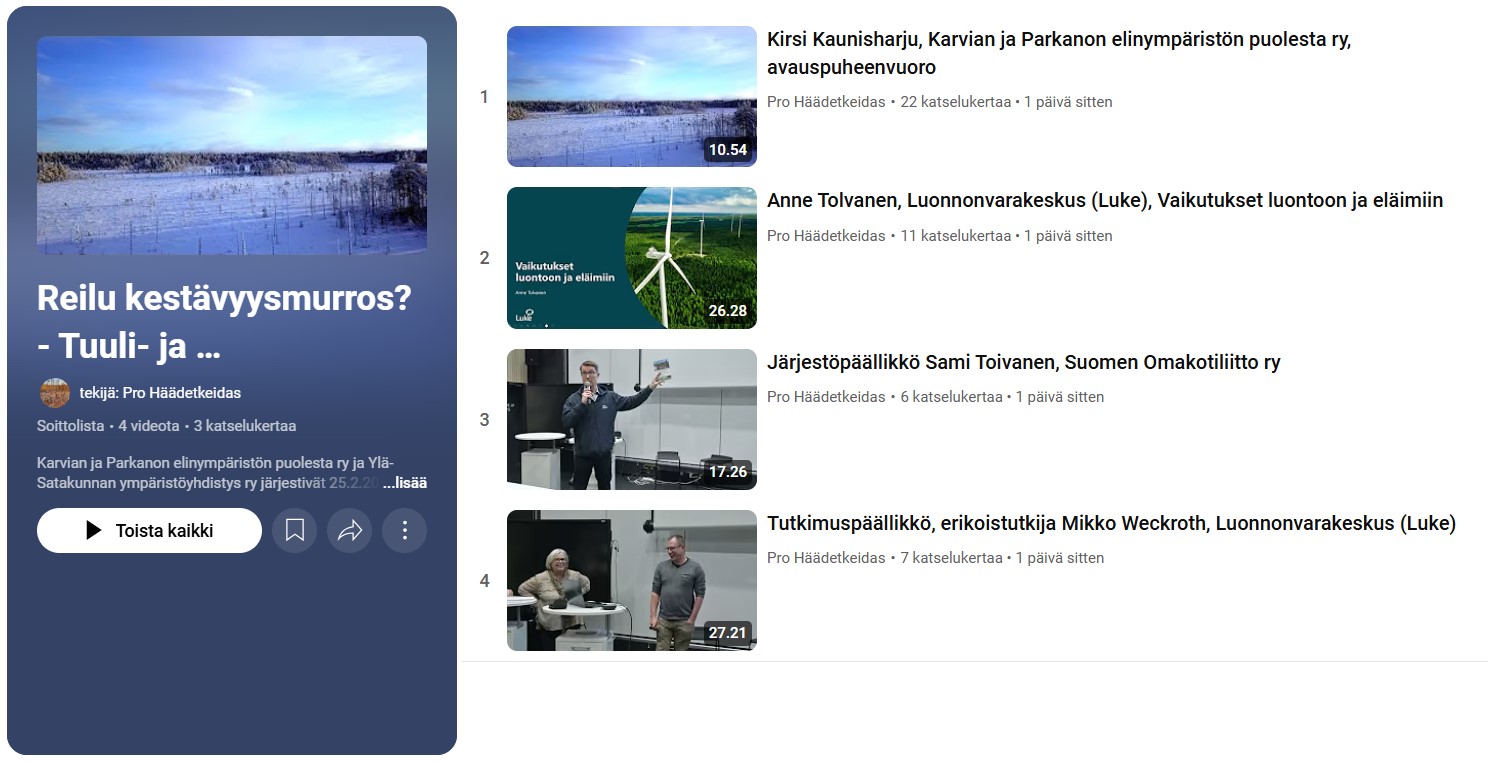Click the wind turbine thumbnail of video 2

point(632,257)
